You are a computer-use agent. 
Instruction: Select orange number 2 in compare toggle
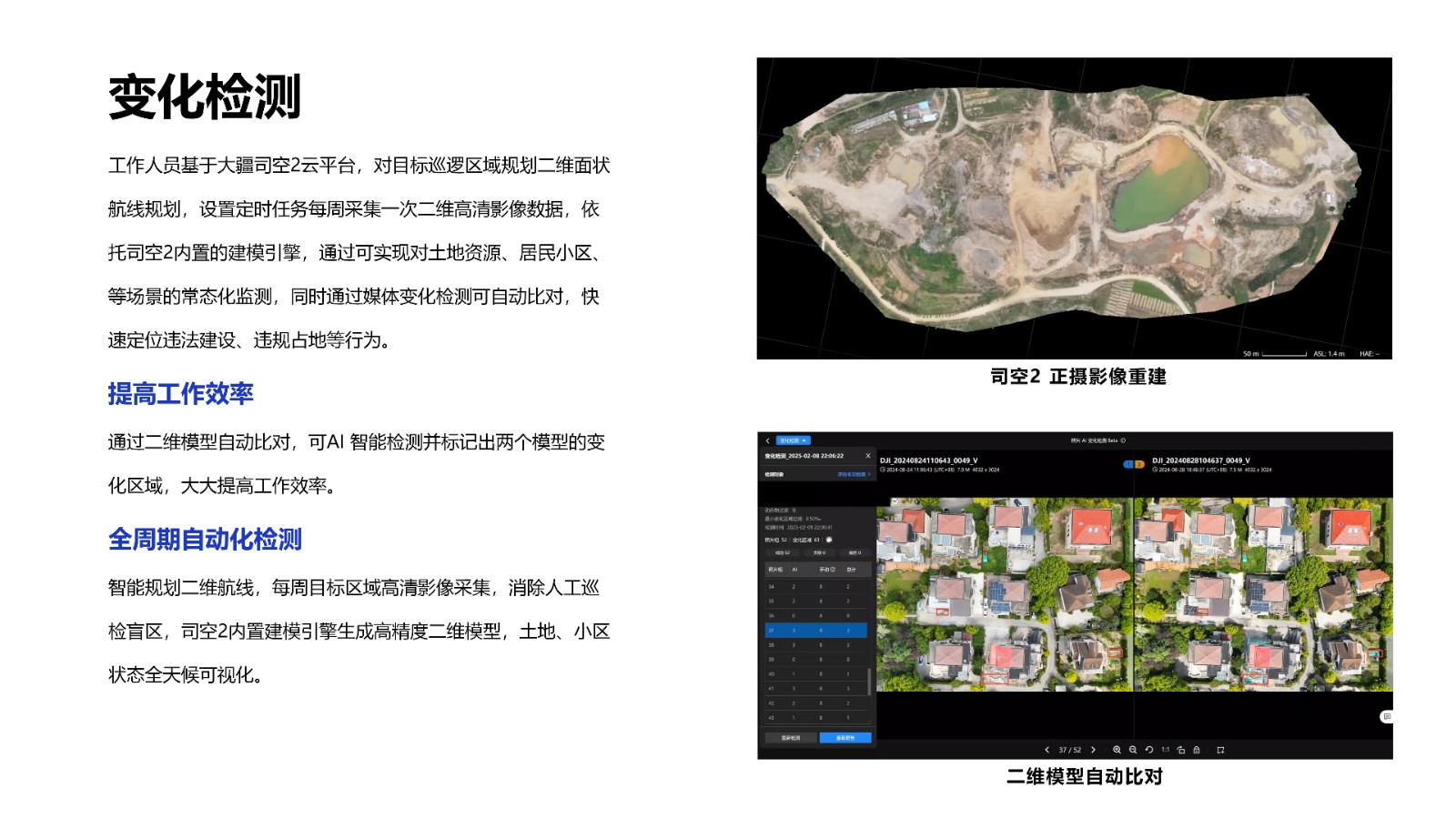[x=1139, y=464]
